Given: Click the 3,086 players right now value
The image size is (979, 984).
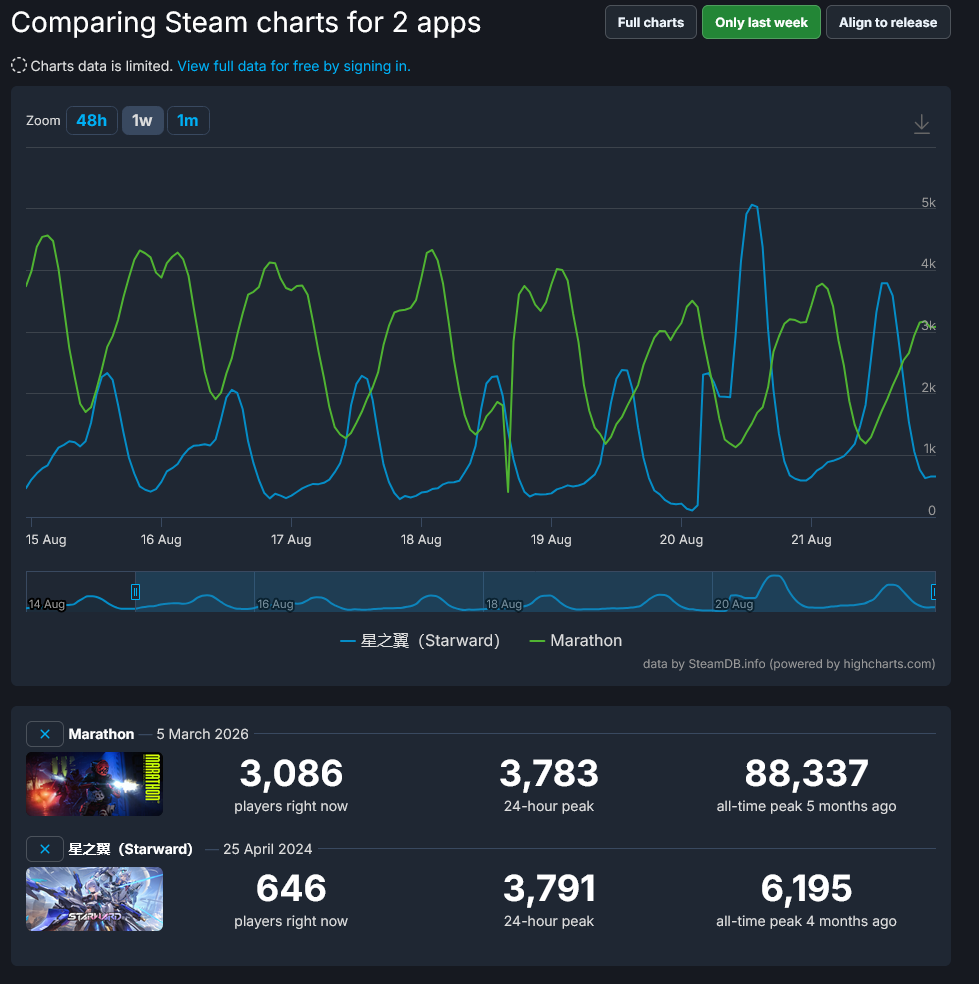Looking at the screenshot, I should pos(291,773).
